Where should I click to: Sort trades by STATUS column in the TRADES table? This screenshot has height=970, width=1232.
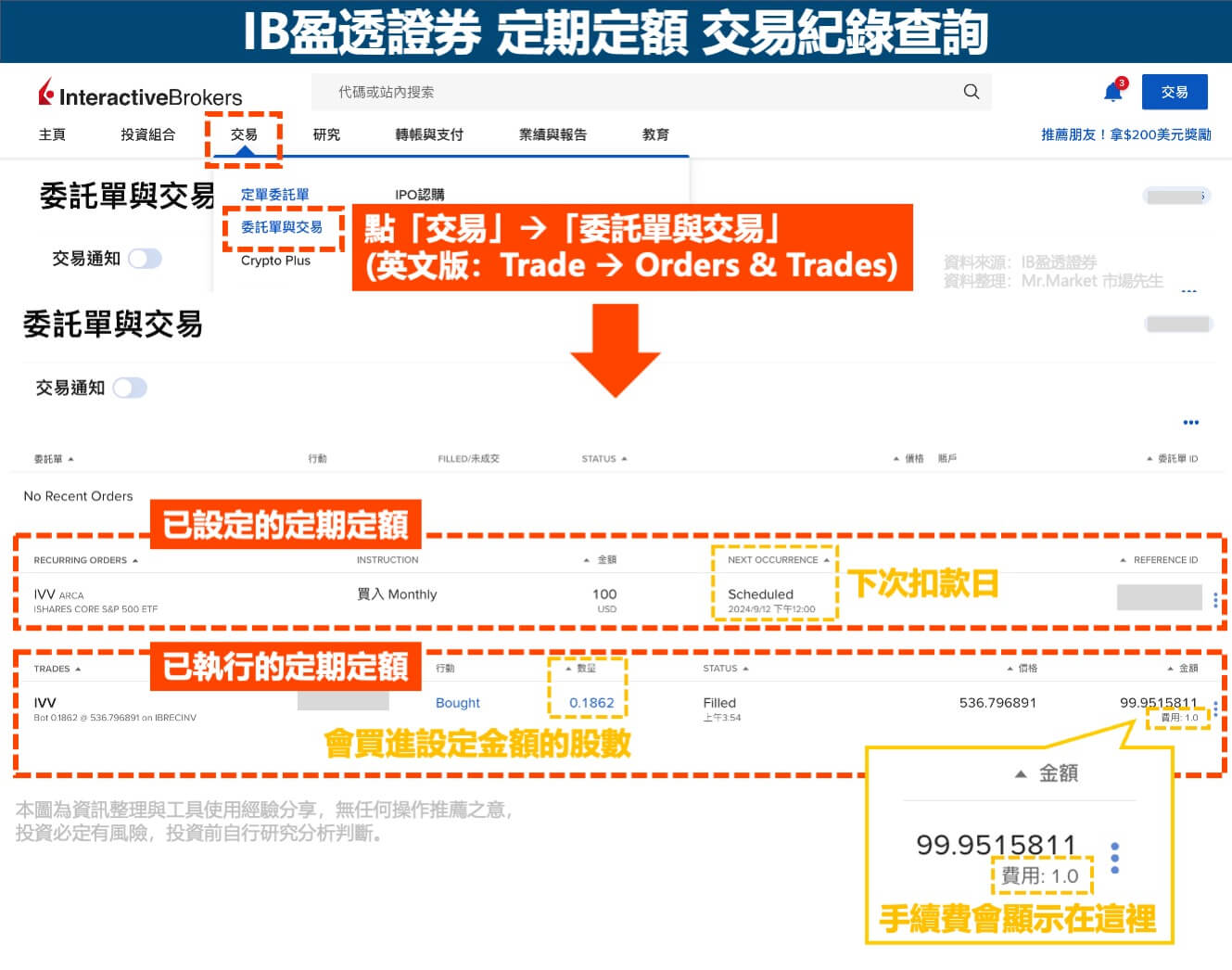click(x=726, y=669)
